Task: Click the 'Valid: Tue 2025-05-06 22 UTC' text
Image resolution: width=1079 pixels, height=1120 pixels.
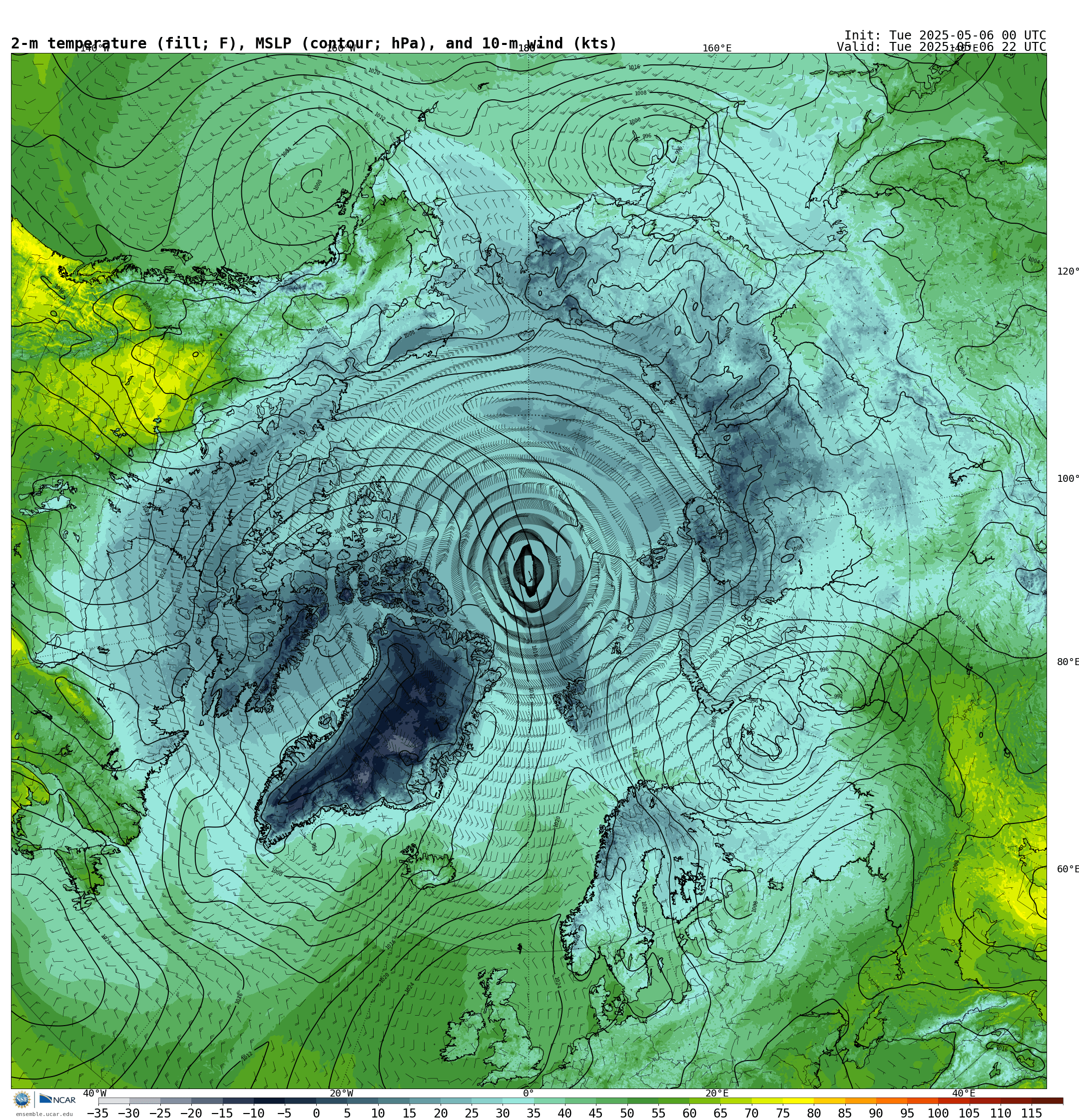Action: (x=941, y=47)
